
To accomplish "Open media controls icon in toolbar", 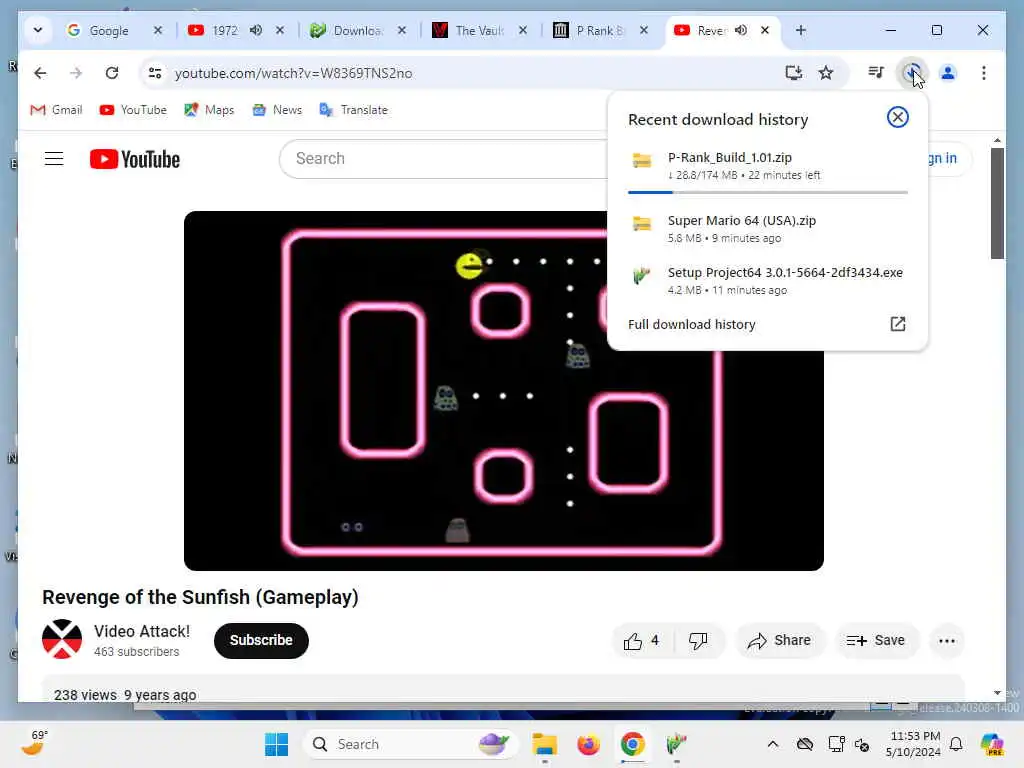I will (x=876, y=73).
